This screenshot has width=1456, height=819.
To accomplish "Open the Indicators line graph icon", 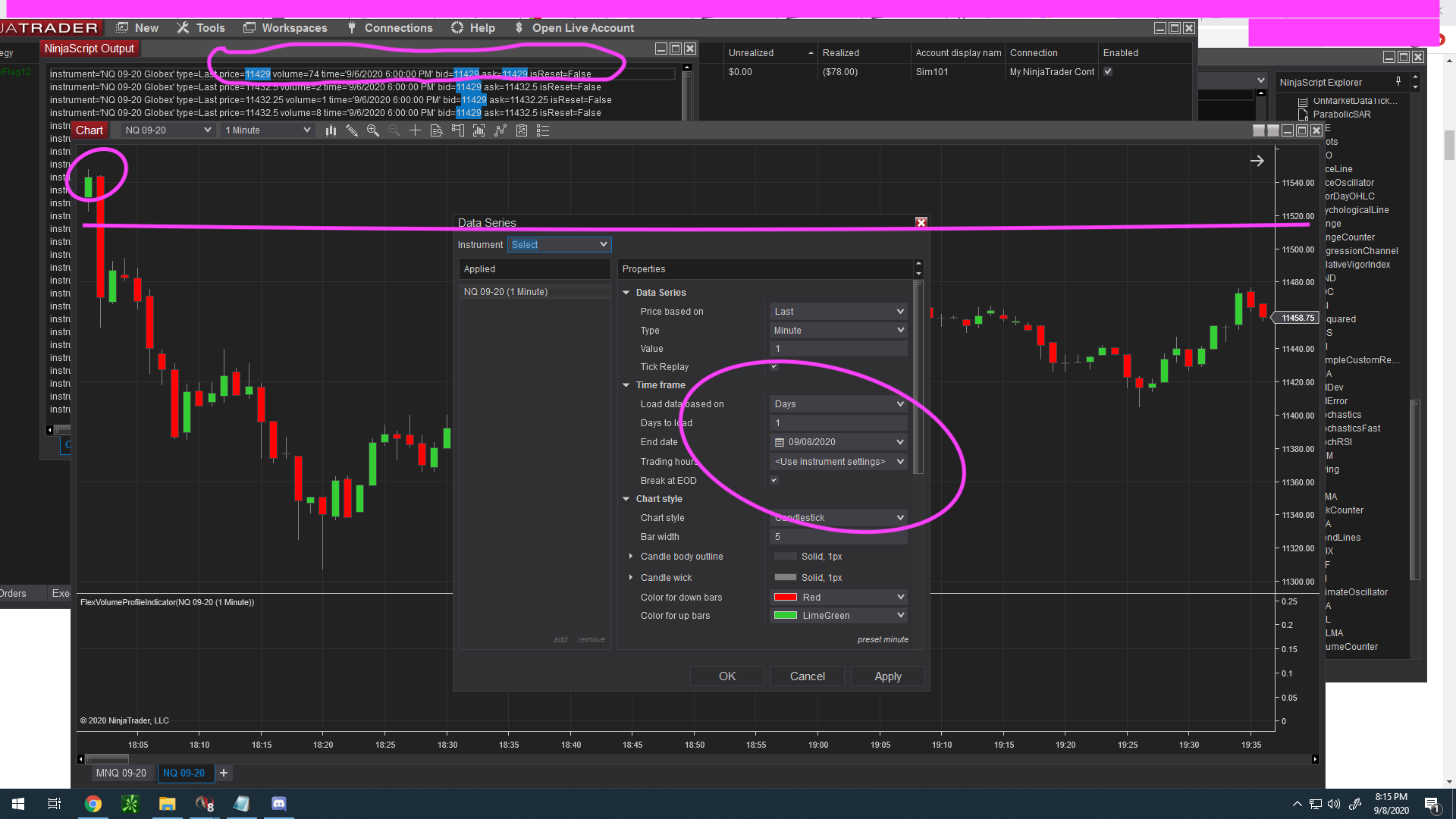I will 500,130.
